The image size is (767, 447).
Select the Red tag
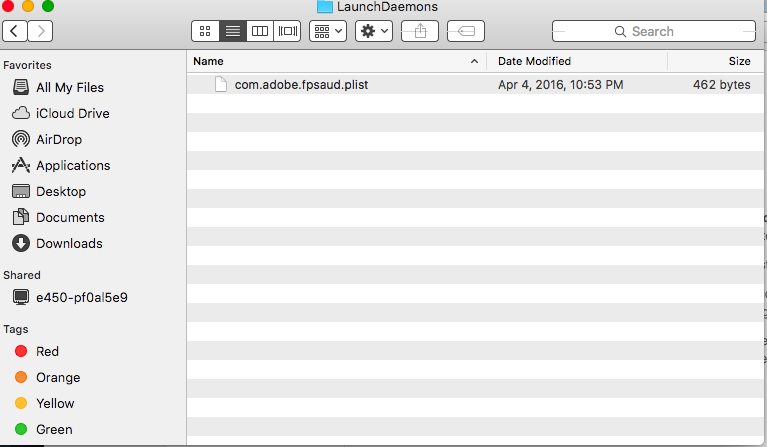pyautogui.click(x=47, y=351)
